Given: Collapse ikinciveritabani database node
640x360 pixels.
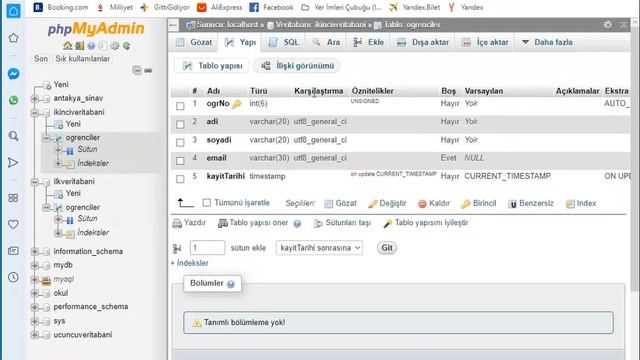Looking at the screenshot, I should (x=35, y=112).
